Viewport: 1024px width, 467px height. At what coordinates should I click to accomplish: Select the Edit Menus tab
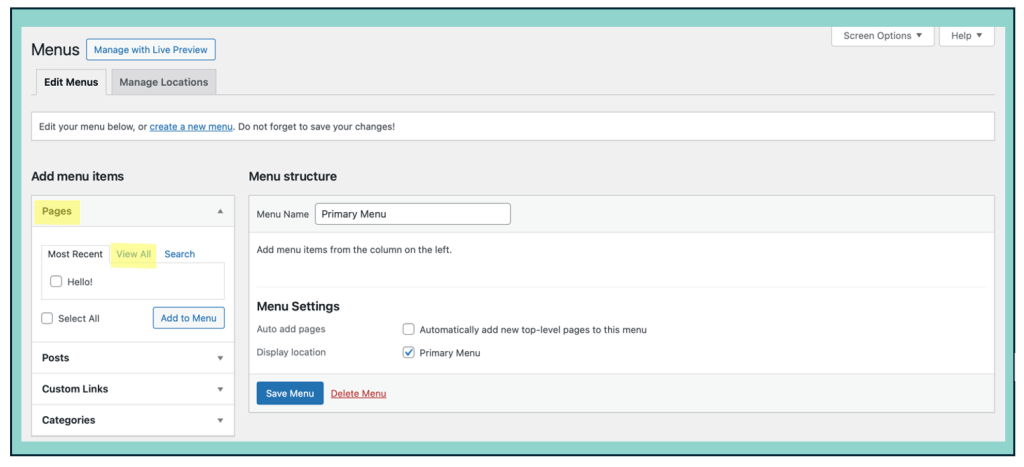71,82
